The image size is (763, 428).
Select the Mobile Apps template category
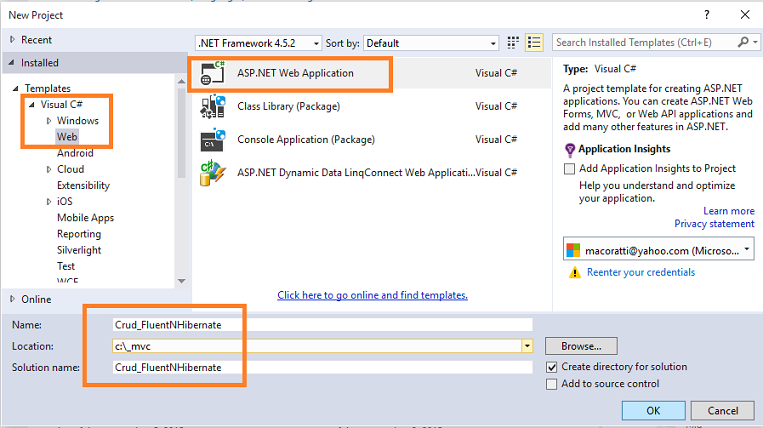click(x=85, y=218)
